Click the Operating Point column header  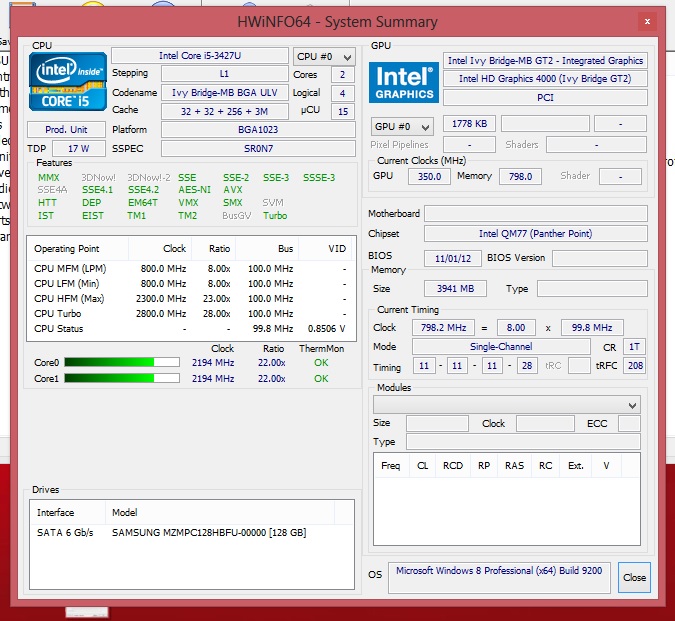point(78,249)
